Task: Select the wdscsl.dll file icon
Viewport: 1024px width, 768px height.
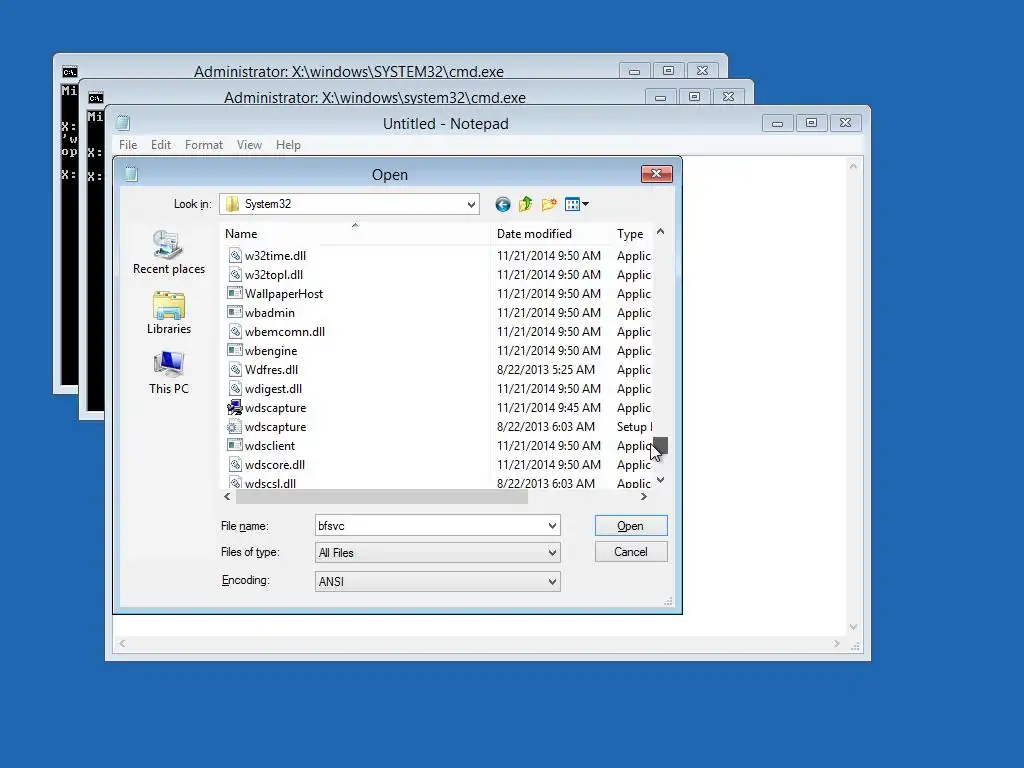Action: click(235, 483)
